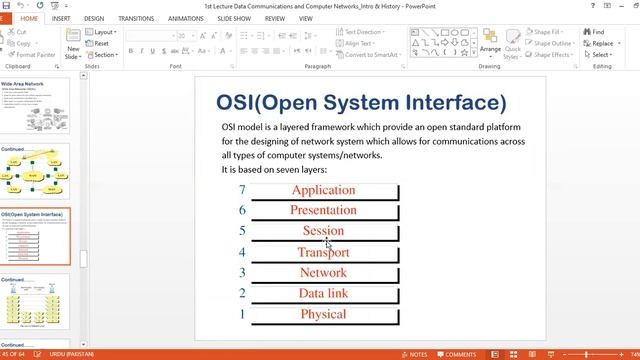
Task: Switch to the DESIGN tab
Action: coord(94,18)
